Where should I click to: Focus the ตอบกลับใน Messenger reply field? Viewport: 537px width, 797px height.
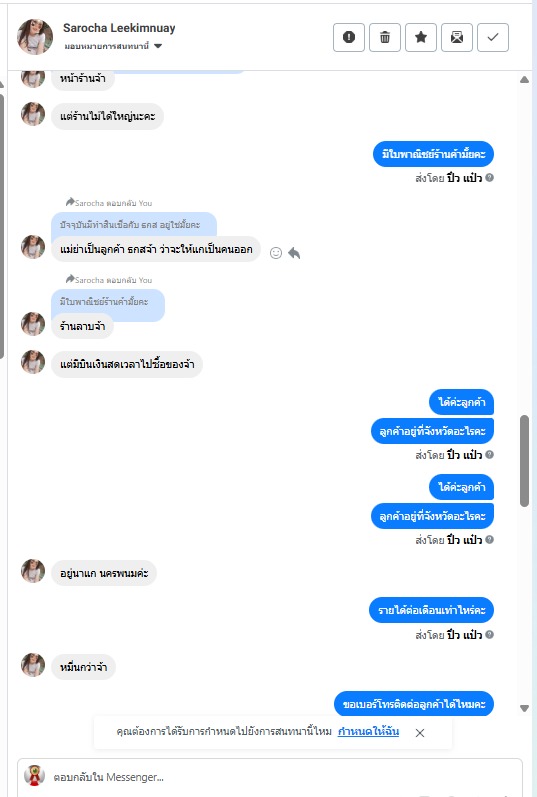click(x=270, y=777)
